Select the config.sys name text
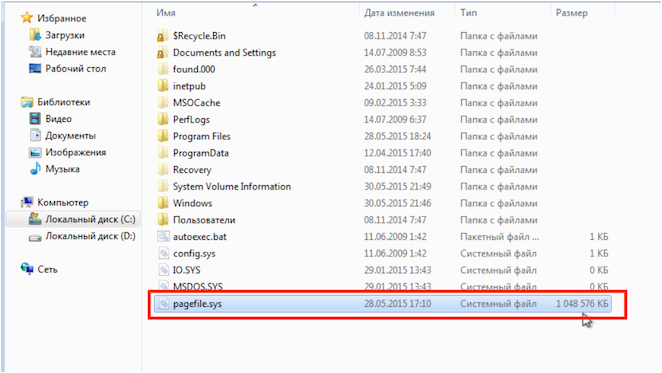The height and width of the screenshot is (373, 662). click(194, 253)
